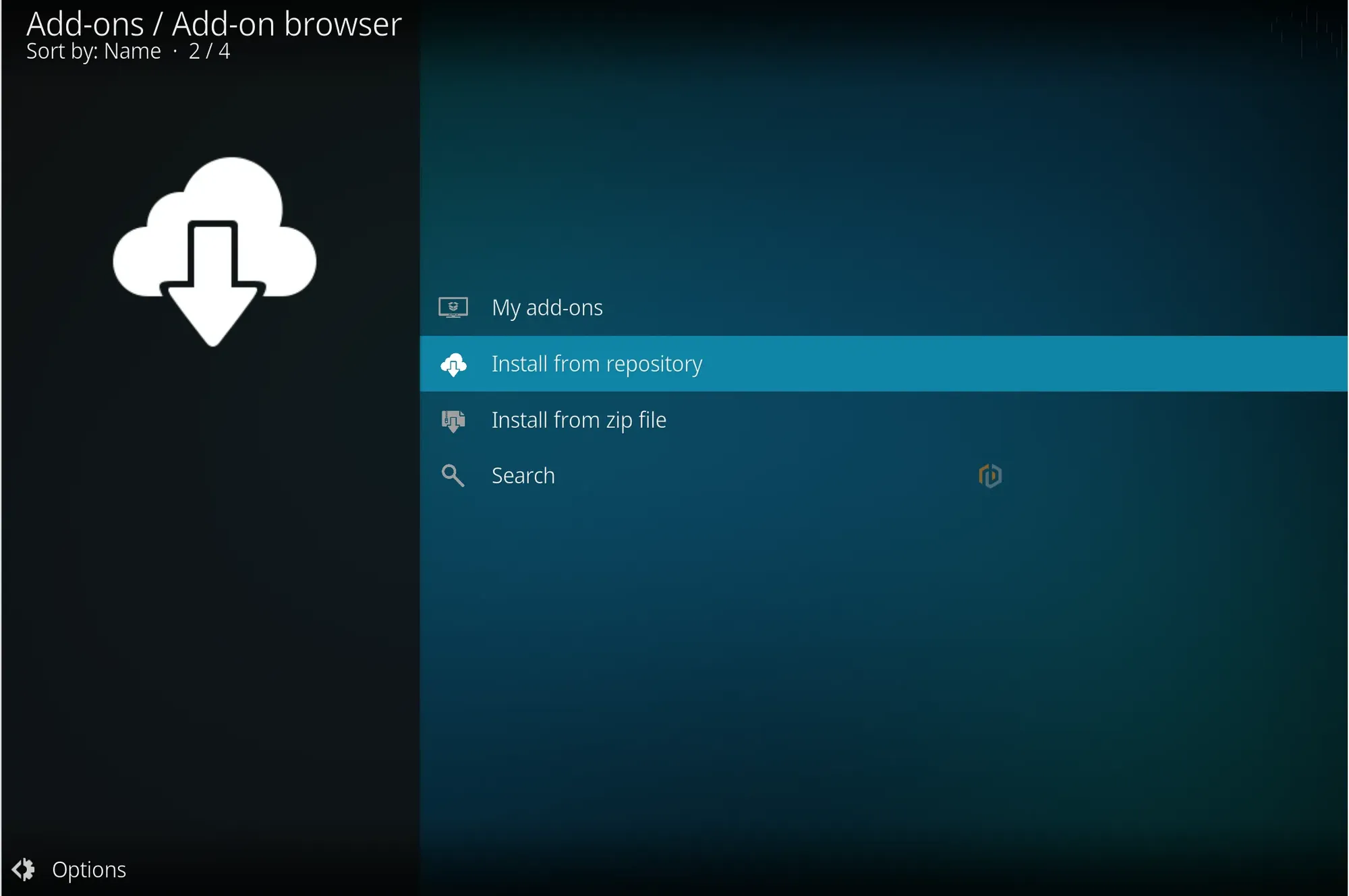The width and height of the screenshot is (1349, 896).
Task: Click the Sort by: Name text
Action: pos(94,51)
